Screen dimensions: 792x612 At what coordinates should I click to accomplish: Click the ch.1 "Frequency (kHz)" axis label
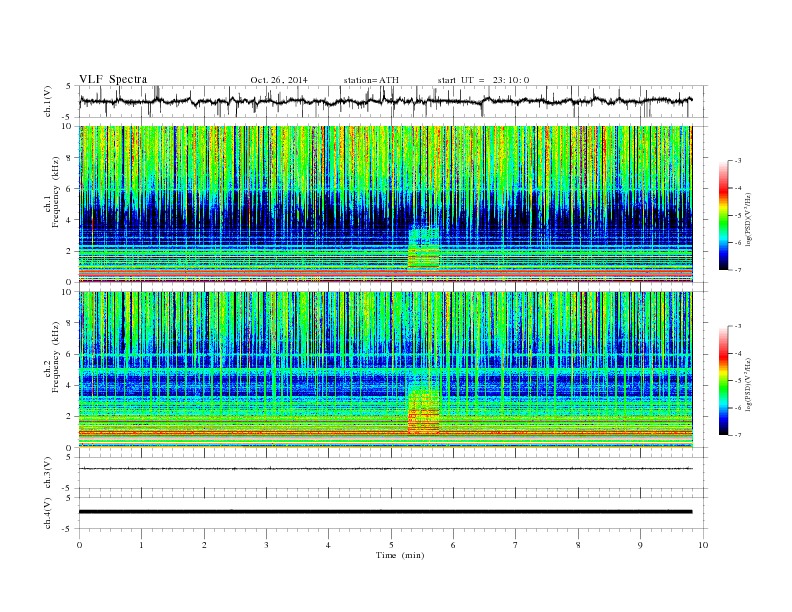click(56, 192)
